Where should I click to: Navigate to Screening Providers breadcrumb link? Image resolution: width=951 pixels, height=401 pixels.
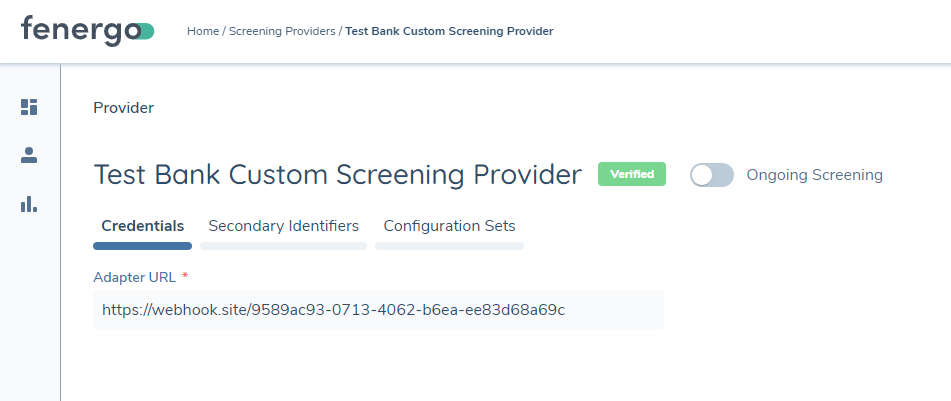[x=282, y=31]
